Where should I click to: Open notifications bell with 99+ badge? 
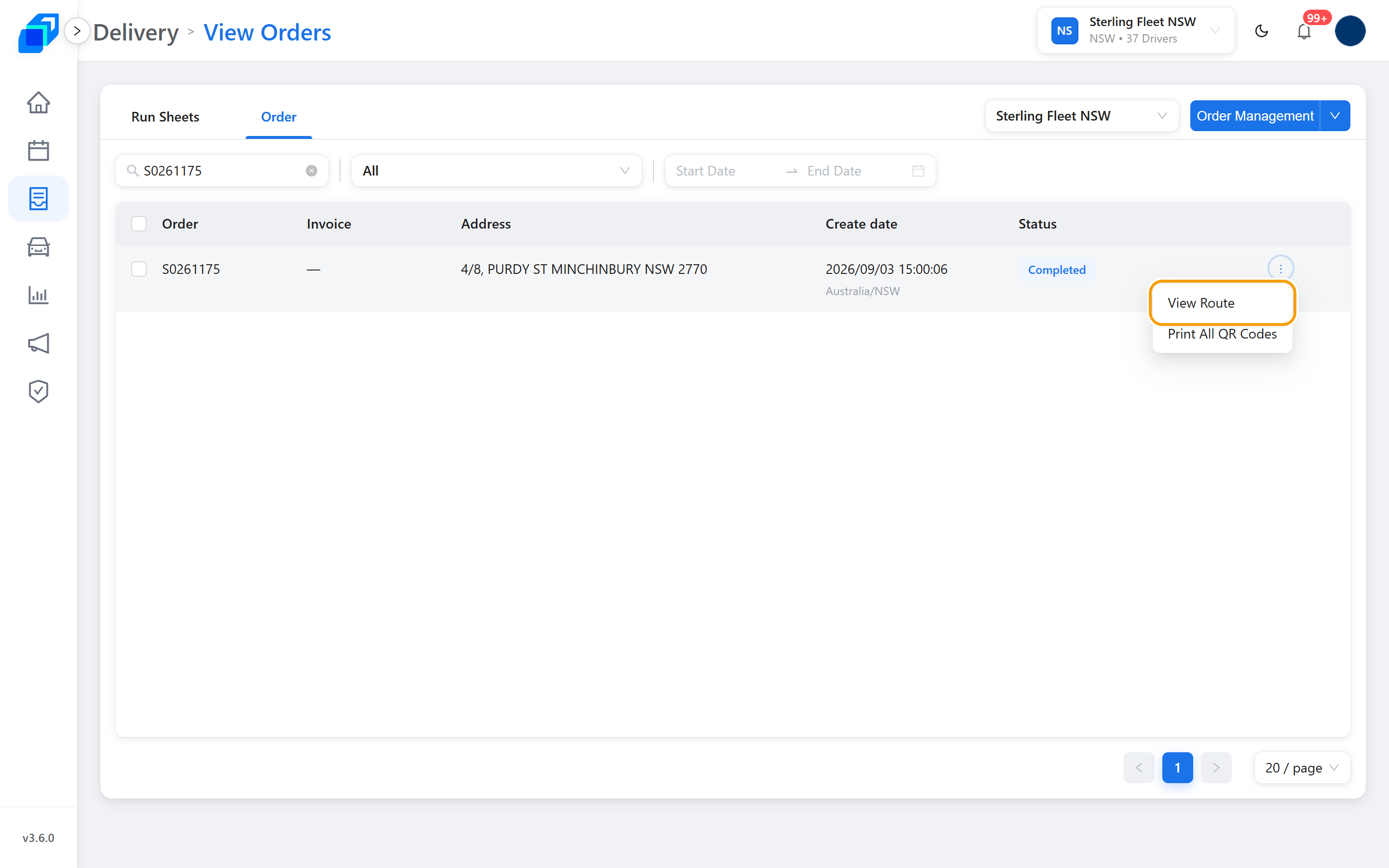click(x=1304, y=31)
